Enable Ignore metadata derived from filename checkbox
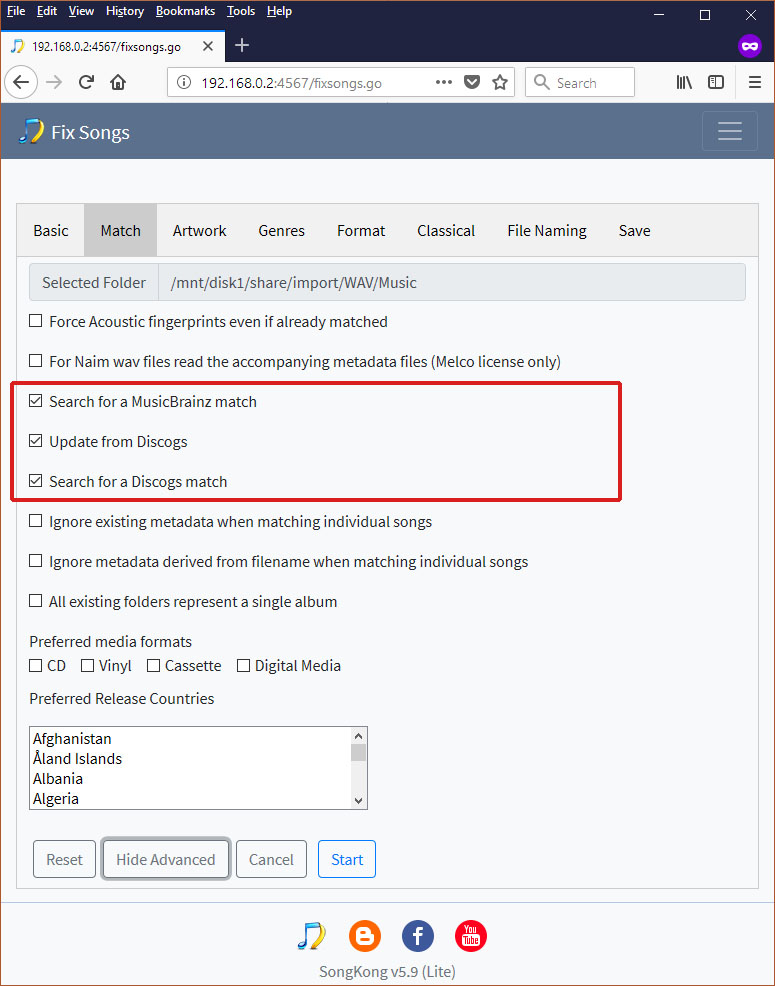The height and width of the screenshot is (986, 775). click(x=36, y=560)
